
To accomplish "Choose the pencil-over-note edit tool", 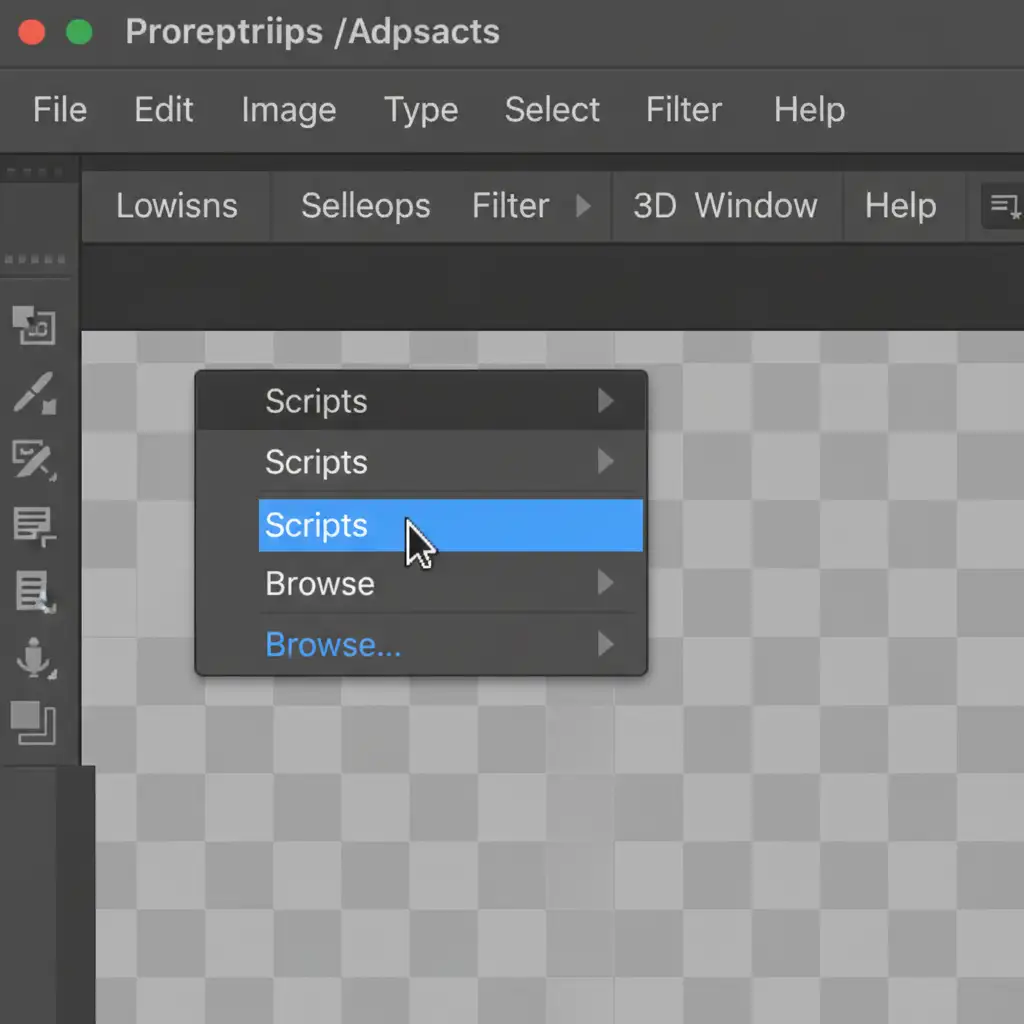I will tap(33, 459).
